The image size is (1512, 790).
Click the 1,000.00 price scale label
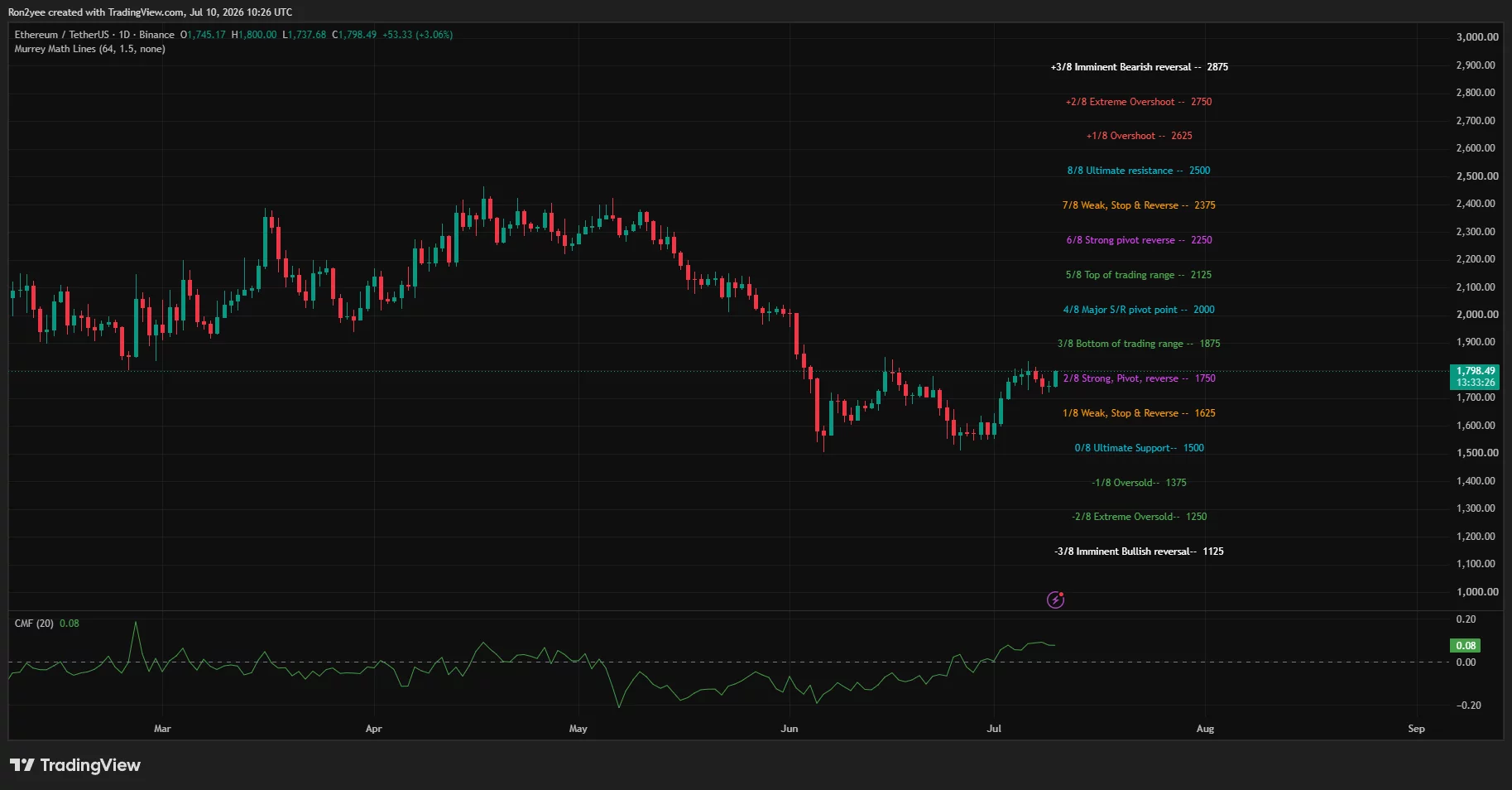click(x=1477, y=592)
